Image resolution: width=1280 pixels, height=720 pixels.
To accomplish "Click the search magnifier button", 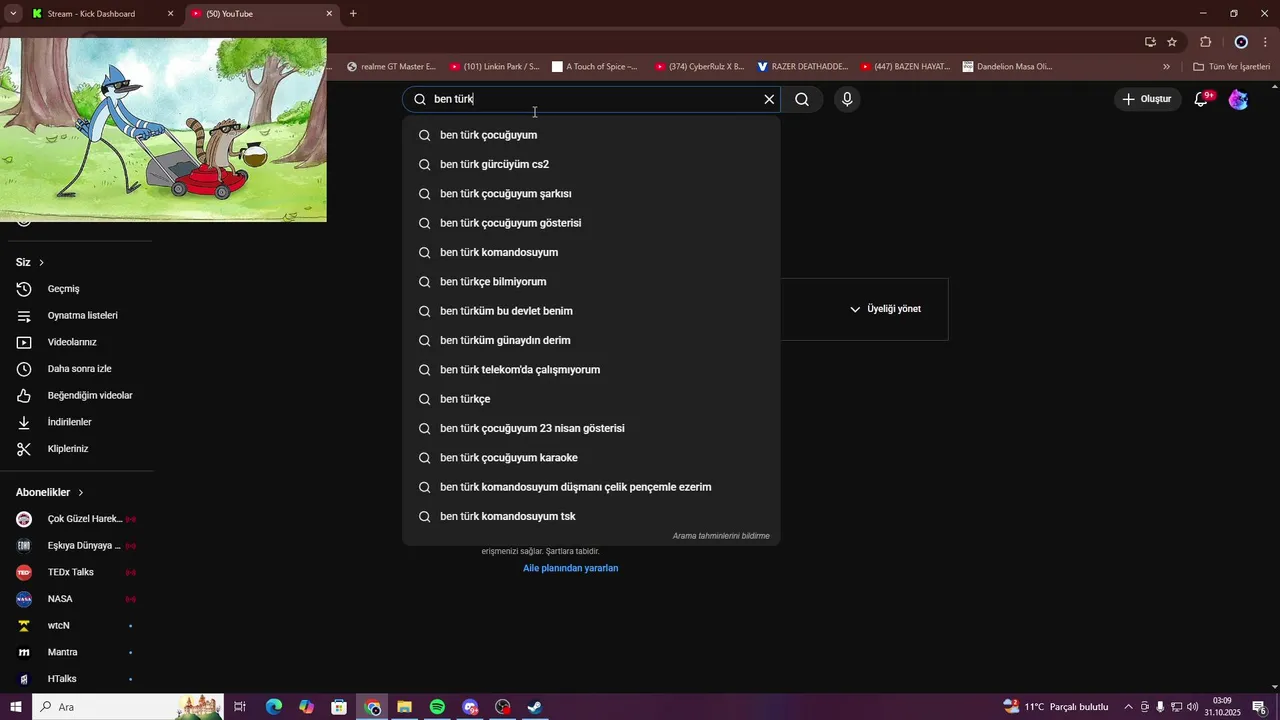I will pyautogui.click(x=802, y=99).
